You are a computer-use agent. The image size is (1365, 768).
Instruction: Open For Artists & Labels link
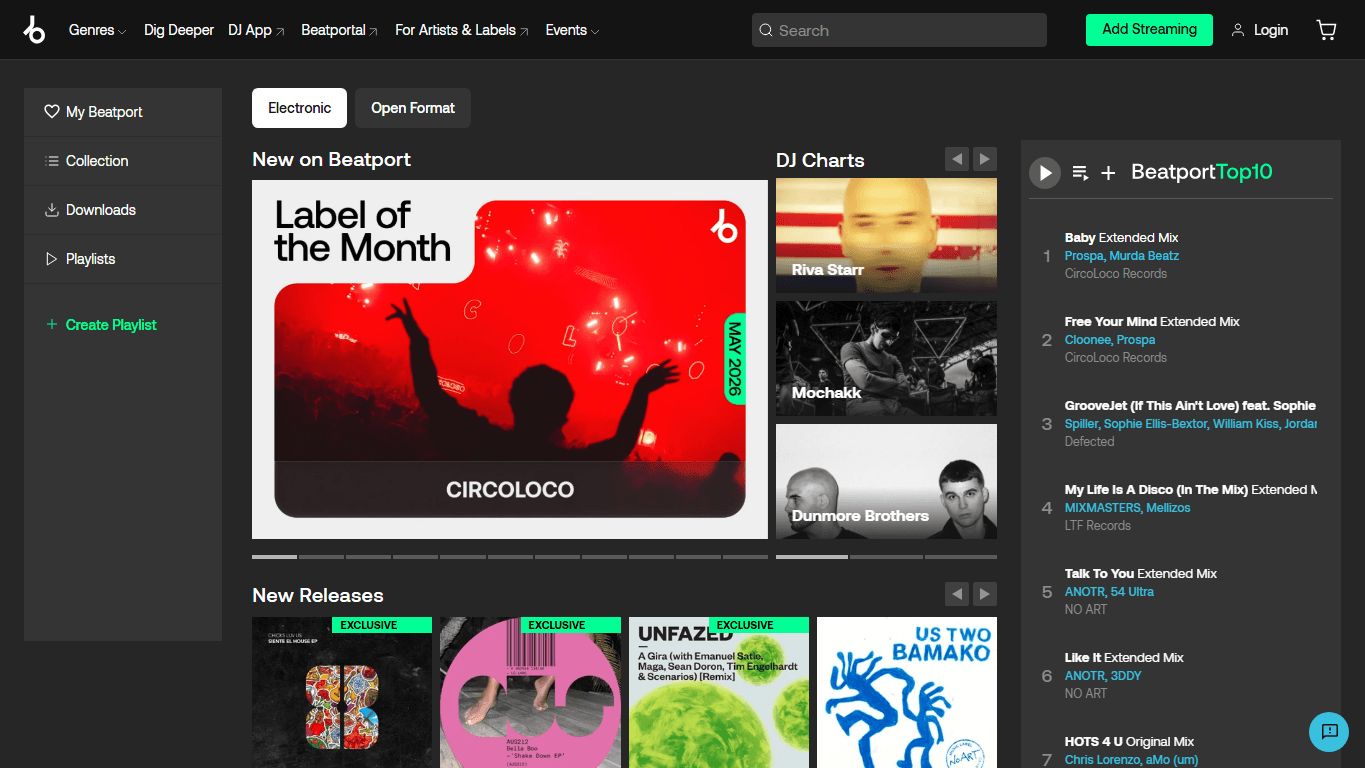462,30
